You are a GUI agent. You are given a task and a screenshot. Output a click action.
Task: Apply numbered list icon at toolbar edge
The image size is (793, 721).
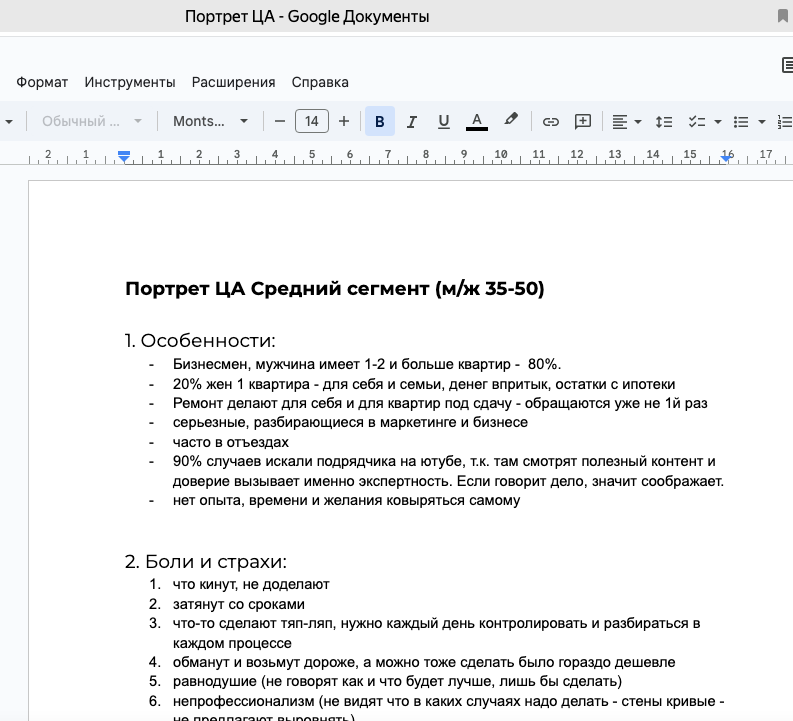[785, 121]
